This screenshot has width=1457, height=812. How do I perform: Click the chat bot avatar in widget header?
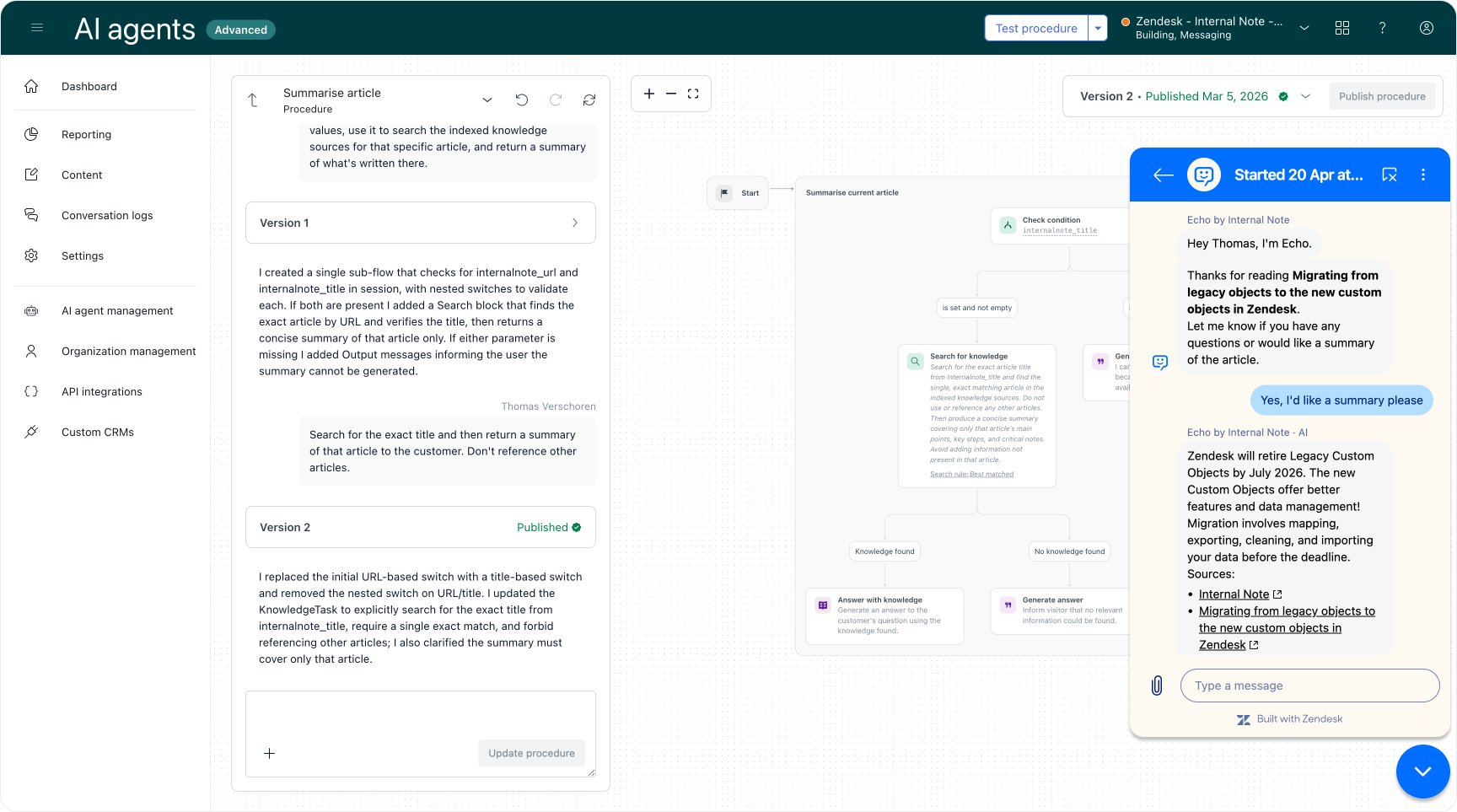point(1204,175)
